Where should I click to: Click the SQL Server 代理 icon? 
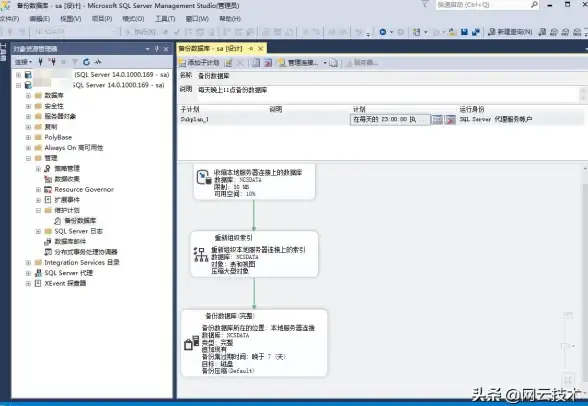[x=38, y=273]
